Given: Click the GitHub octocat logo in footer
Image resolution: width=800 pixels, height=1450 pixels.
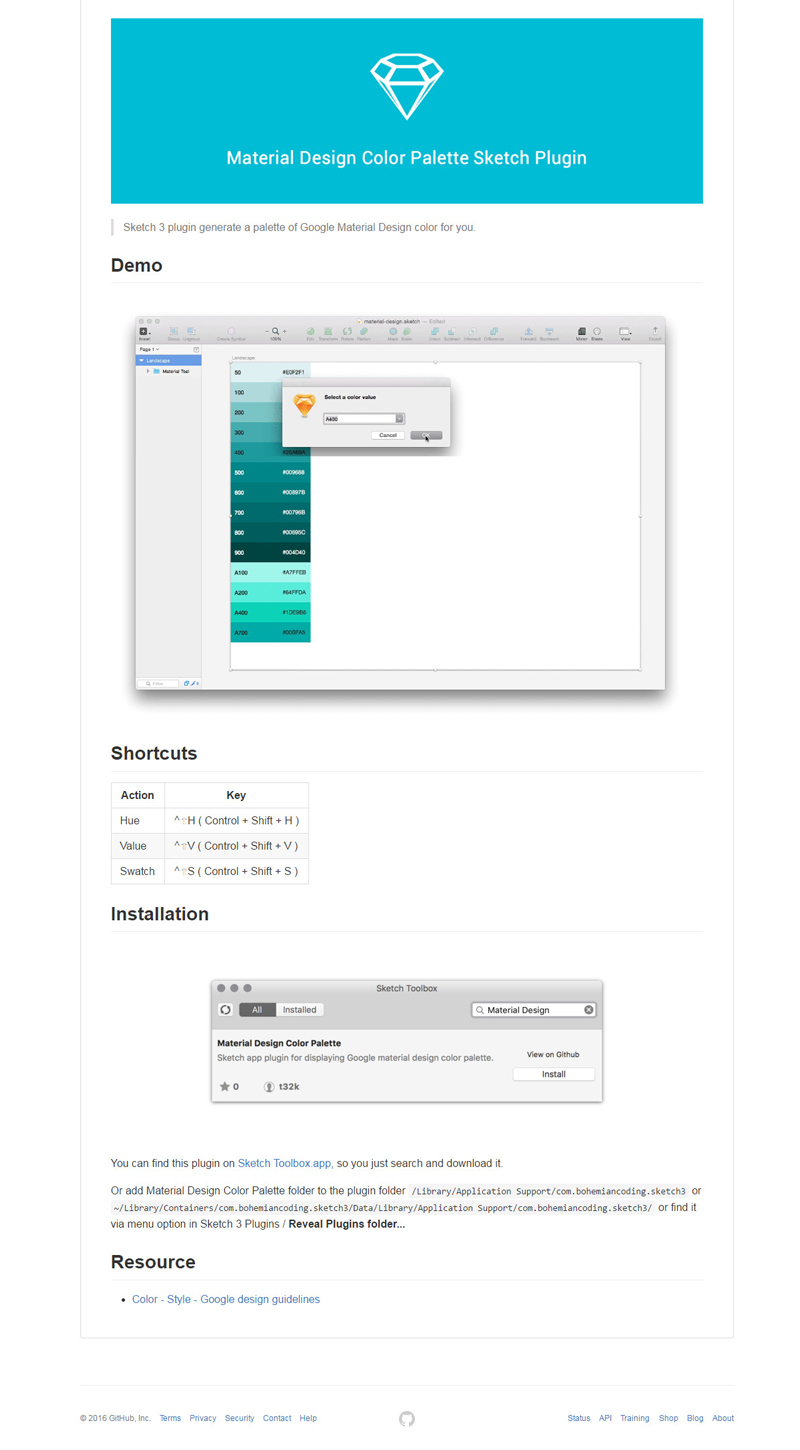Looking at the screenshot, I should pyautogui.click(x=406, y=1418).
